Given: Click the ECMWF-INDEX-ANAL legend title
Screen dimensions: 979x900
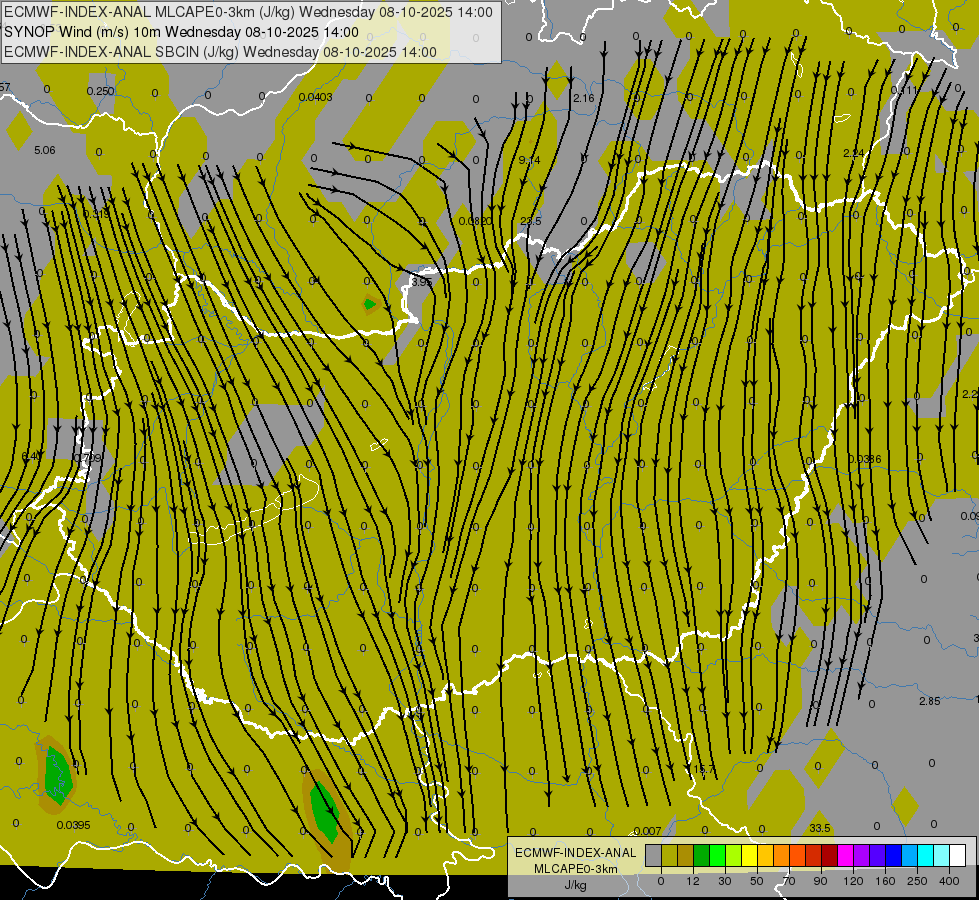Looking at the screenshot, I should point(575,853).
